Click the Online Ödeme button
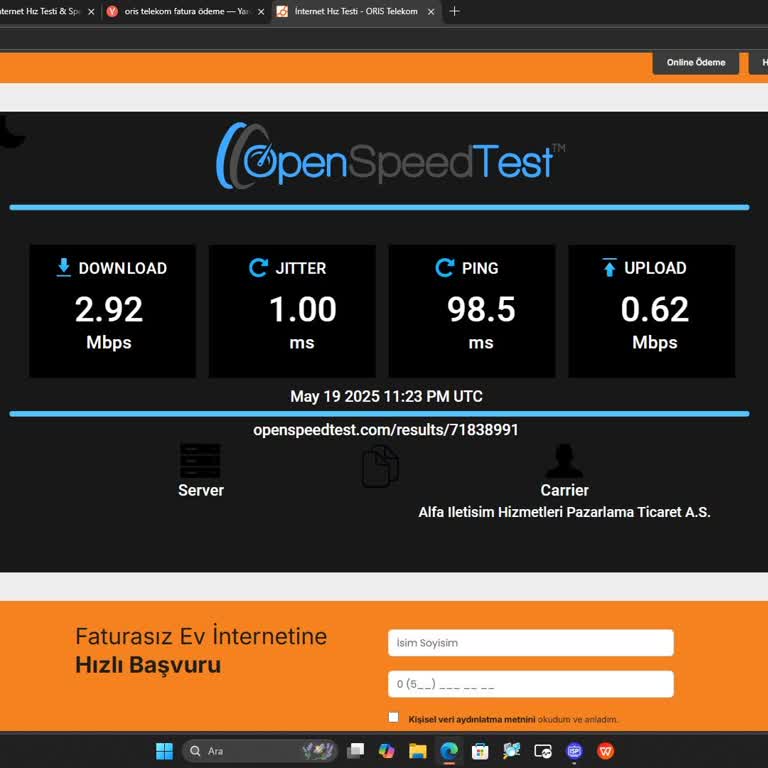The height and width of the screenshot is (768, 768). click(x=696, y=63)
